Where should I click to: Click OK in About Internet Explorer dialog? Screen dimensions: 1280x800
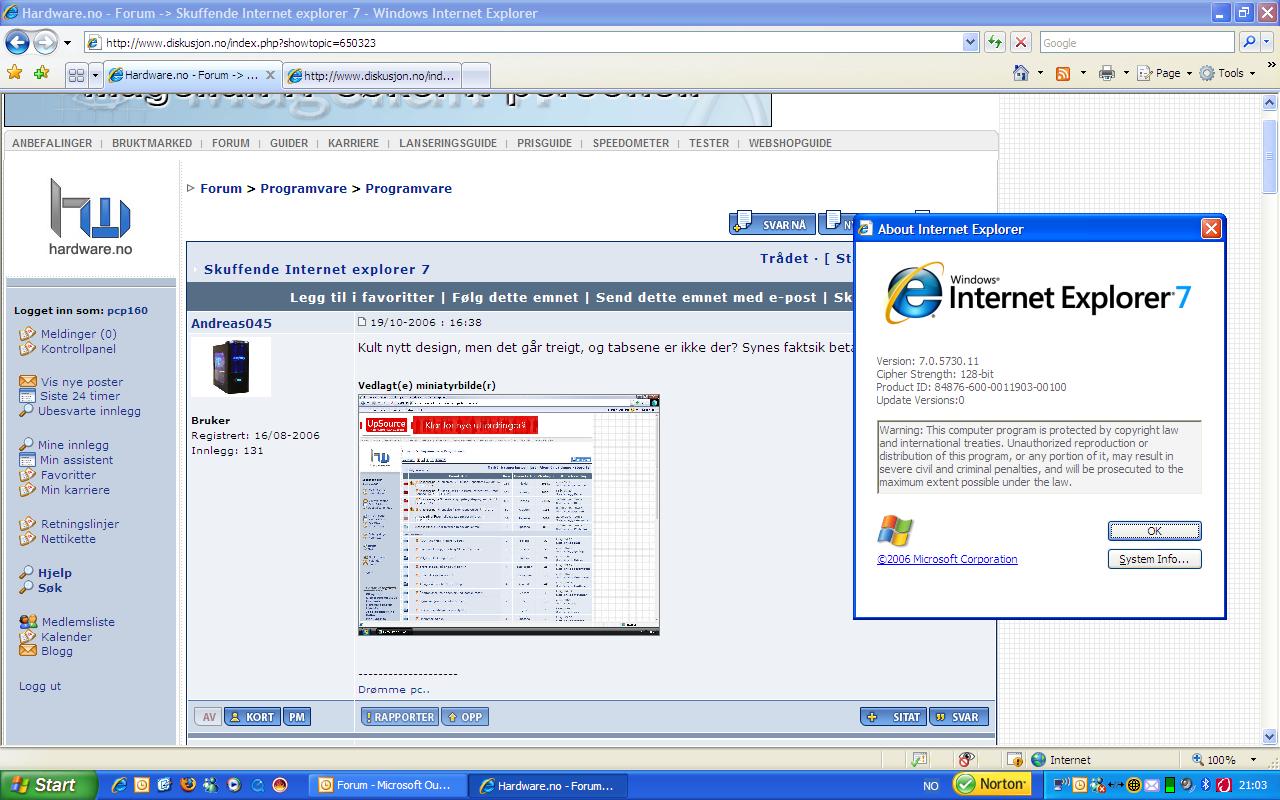point(1154,531)
